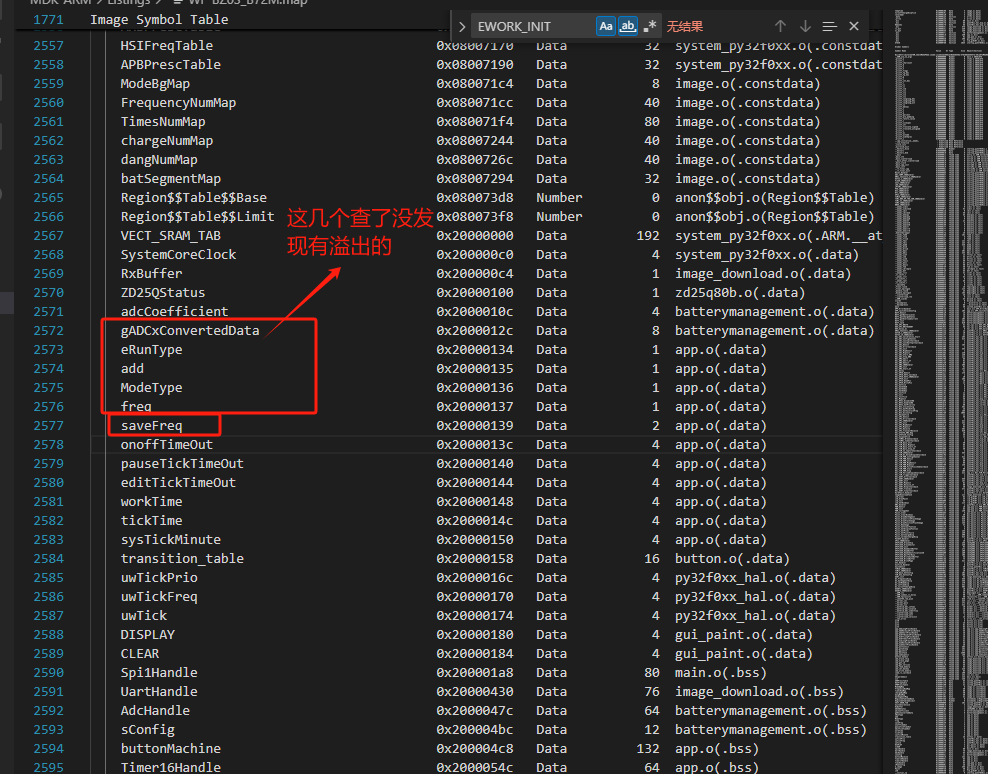Click ZD25QStatus symbol

pos(163,292)
